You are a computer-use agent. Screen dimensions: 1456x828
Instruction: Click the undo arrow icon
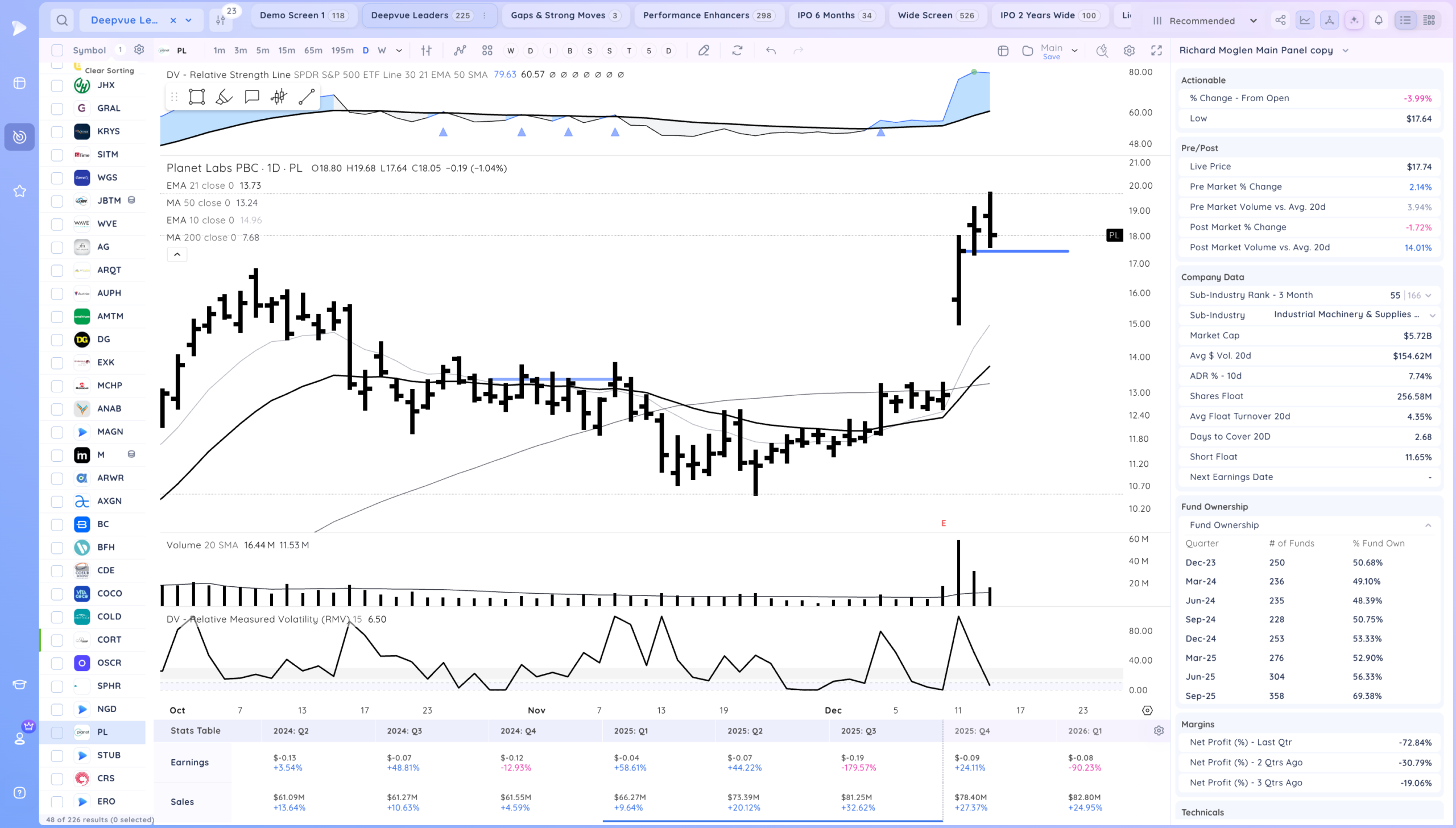click(x=771, y=51)
